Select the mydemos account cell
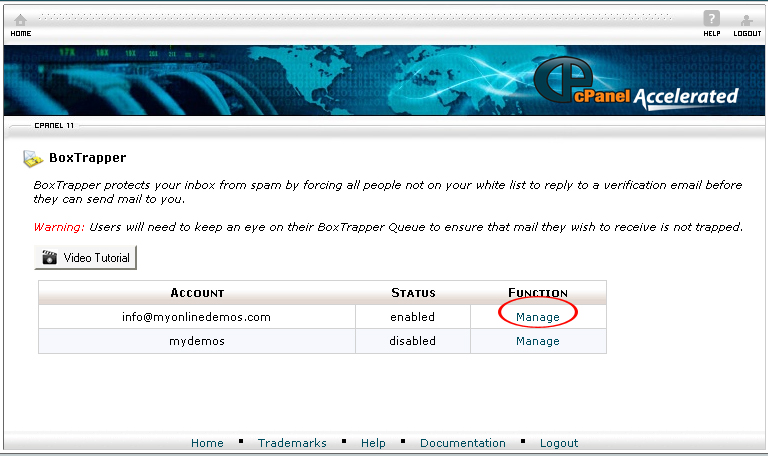The height and width of the screenshot is (456, 768). point(197,341)
